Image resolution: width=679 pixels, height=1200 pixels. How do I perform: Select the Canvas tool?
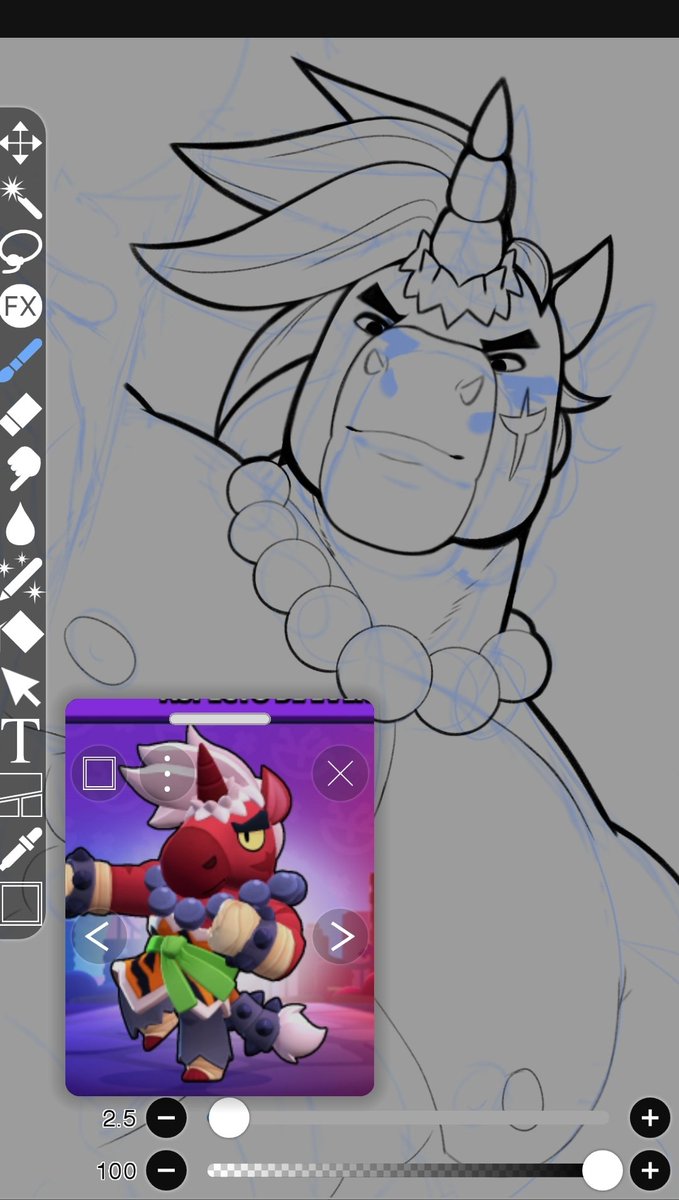click(x=20, y=903)
